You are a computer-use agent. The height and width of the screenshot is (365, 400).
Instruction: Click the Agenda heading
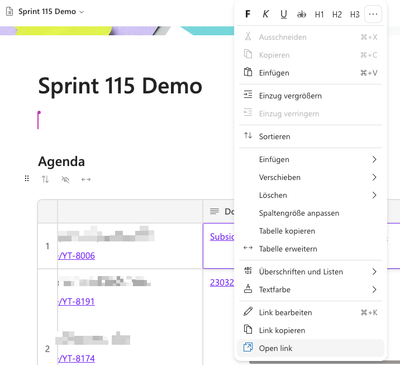[61, 161]
